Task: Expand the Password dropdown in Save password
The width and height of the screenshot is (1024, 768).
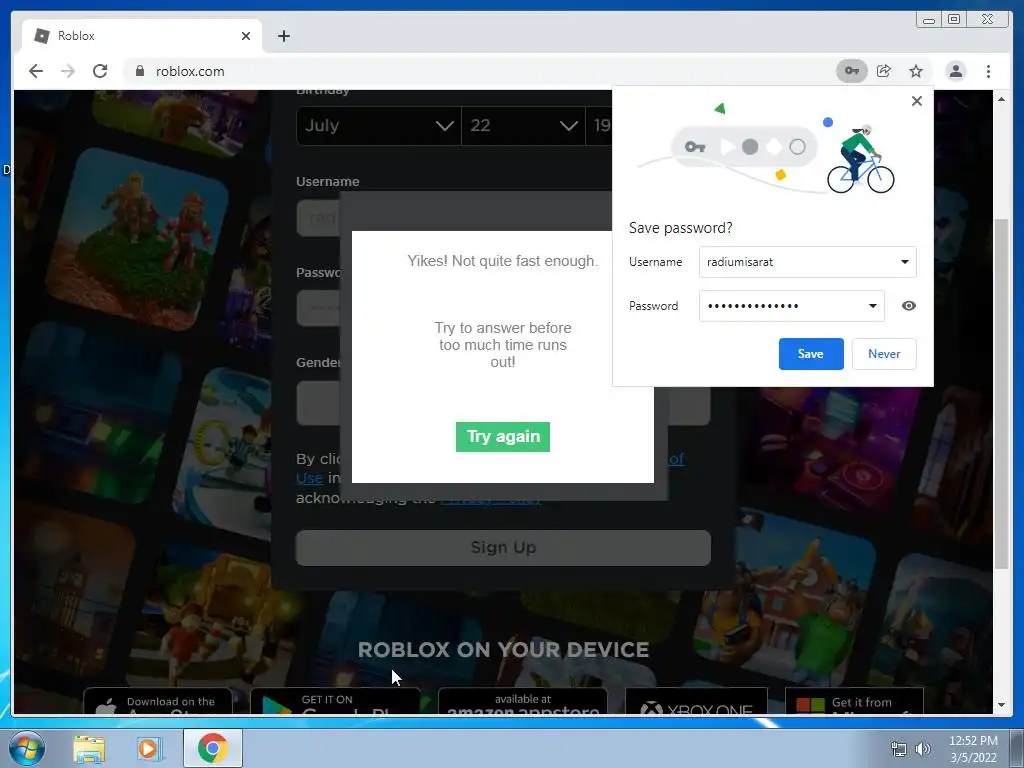Action: [872, 306]
